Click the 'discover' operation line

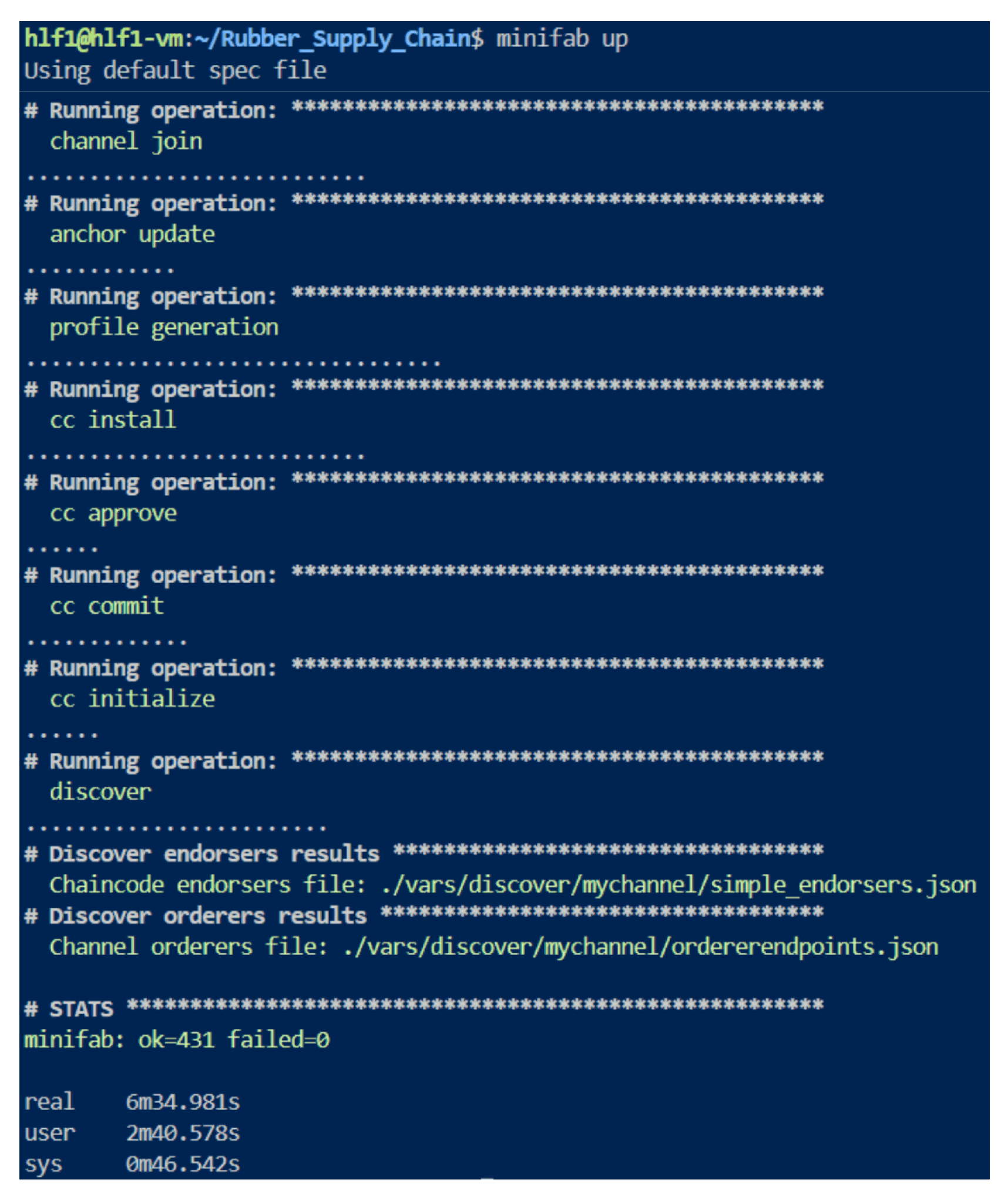(x=100, y=792)
